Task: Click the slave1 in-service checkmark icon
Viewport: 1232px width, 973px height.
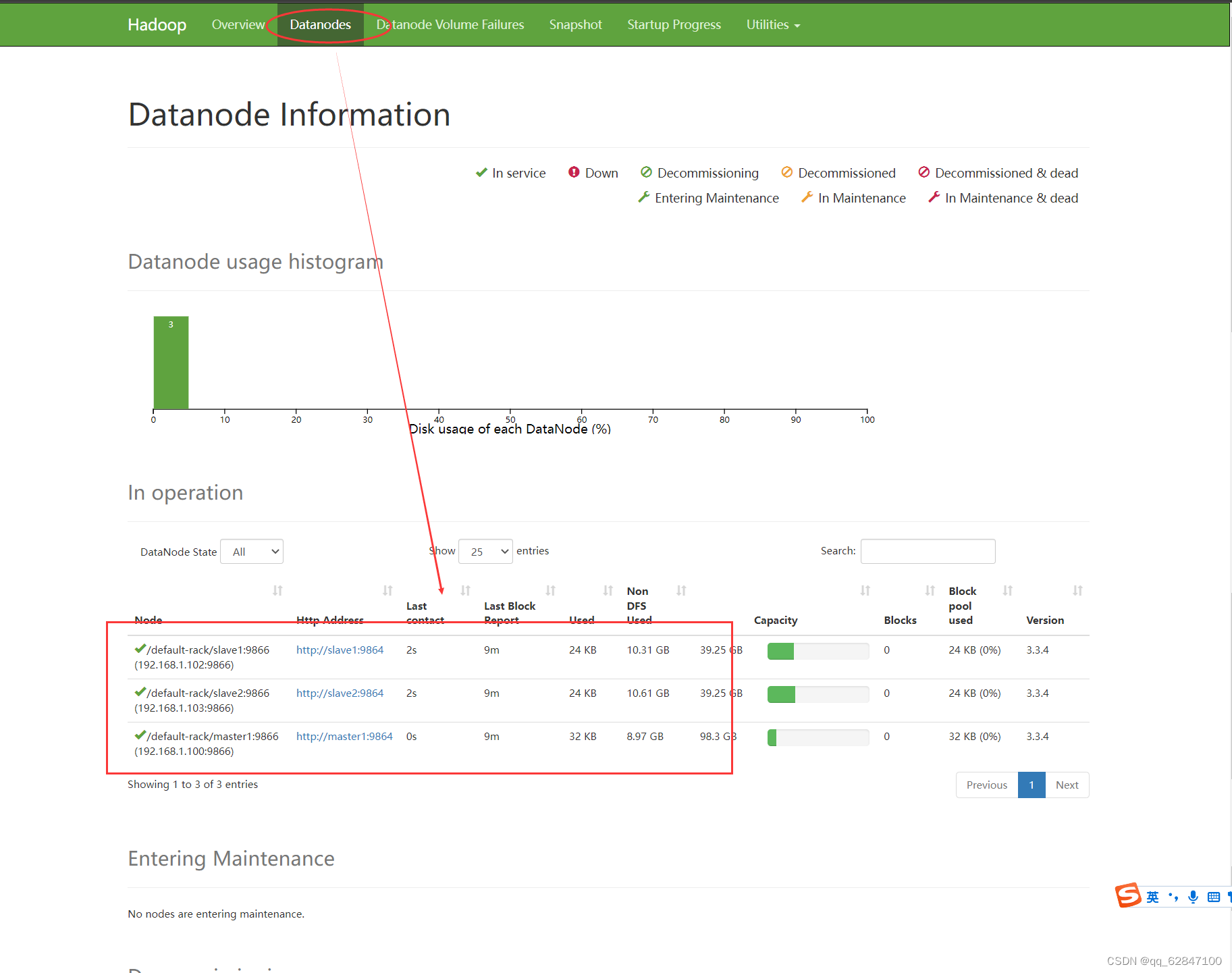Action: pyautogui.click(x=140, y=649)
